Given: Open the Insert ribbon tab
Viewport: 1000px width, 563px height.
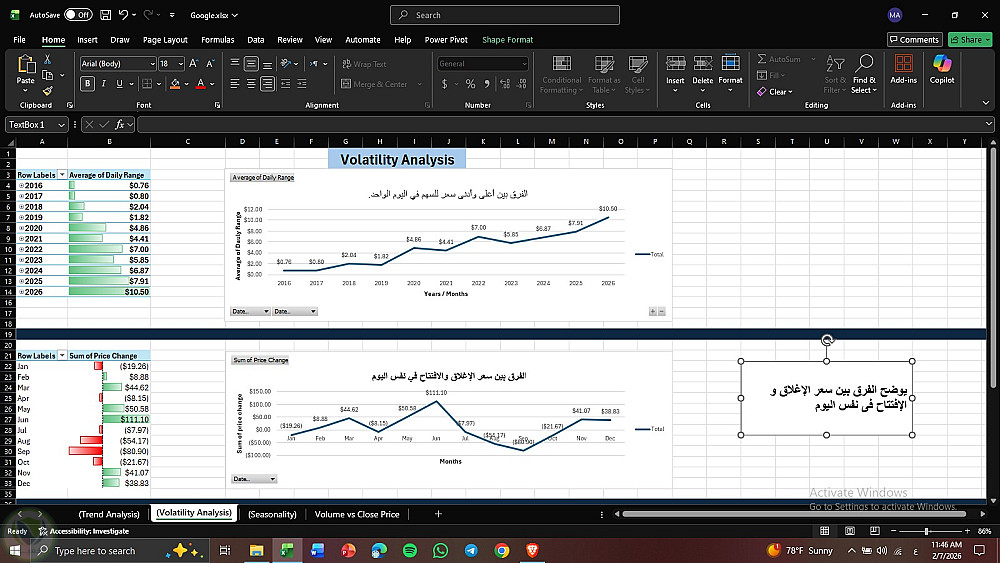Looking at the screenshot, I should click(x=87, y=40).
